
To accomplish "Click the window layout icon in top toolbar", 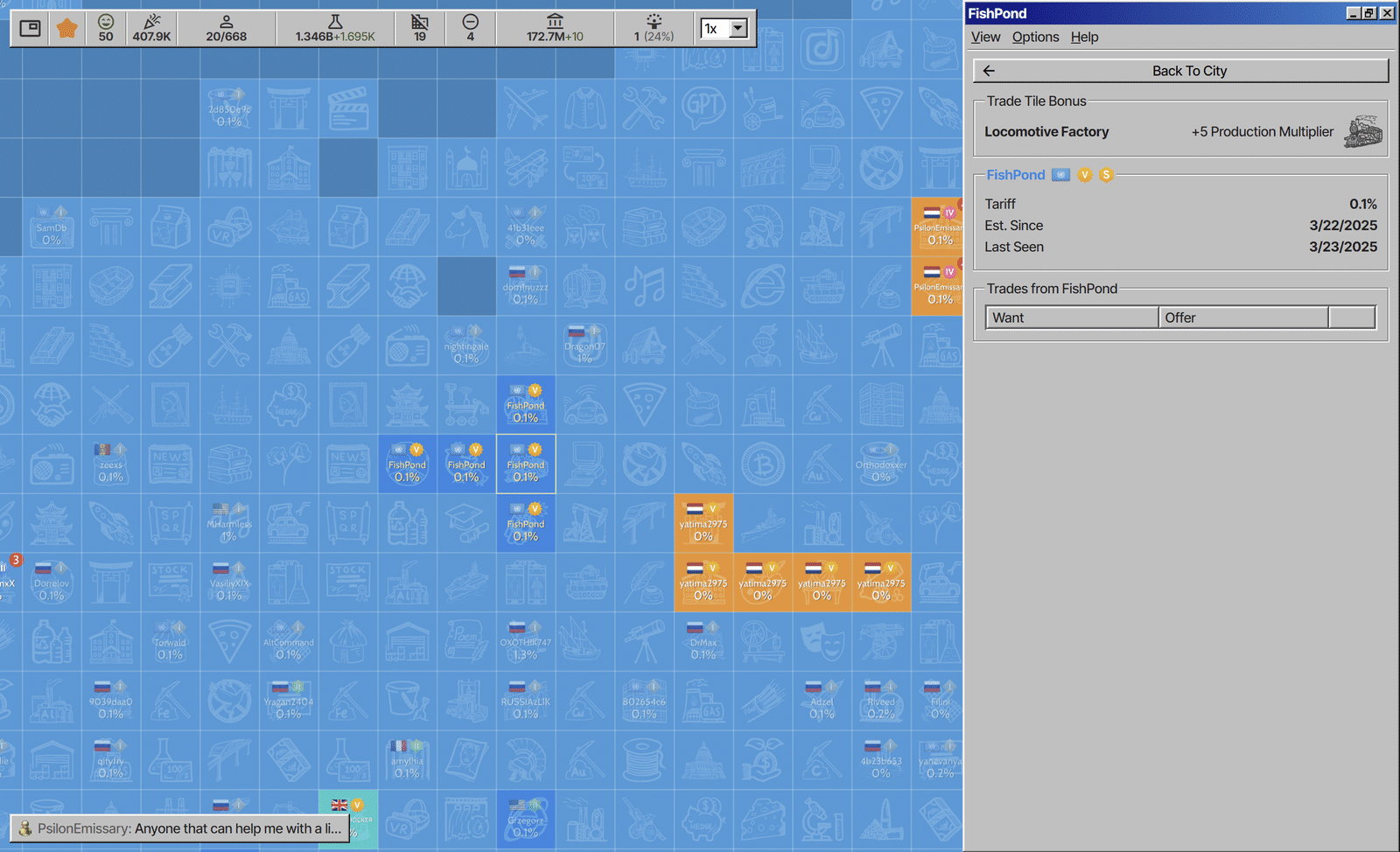I will 31,28.
